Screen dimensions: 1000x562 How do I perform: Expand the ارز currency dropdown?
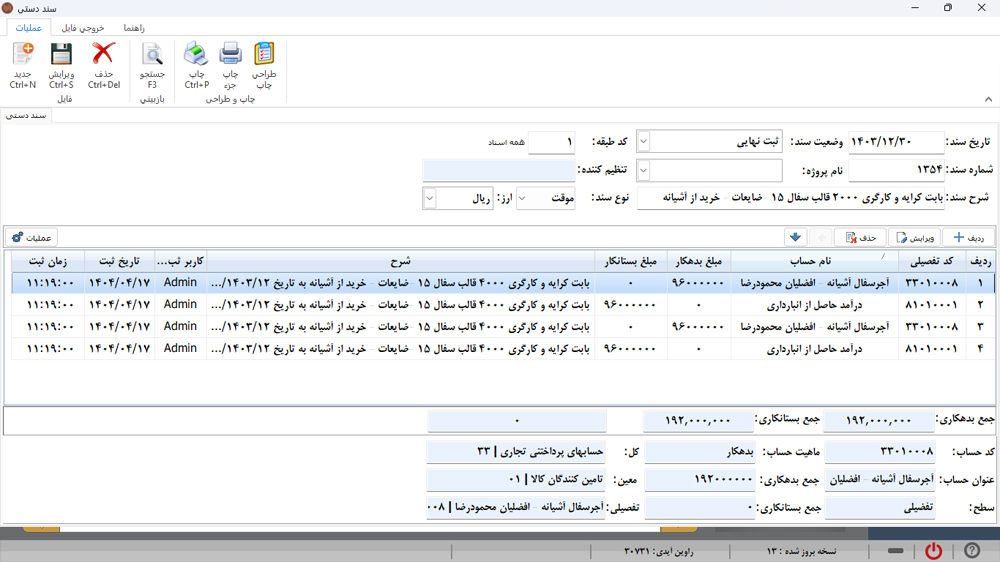point(430,199)
